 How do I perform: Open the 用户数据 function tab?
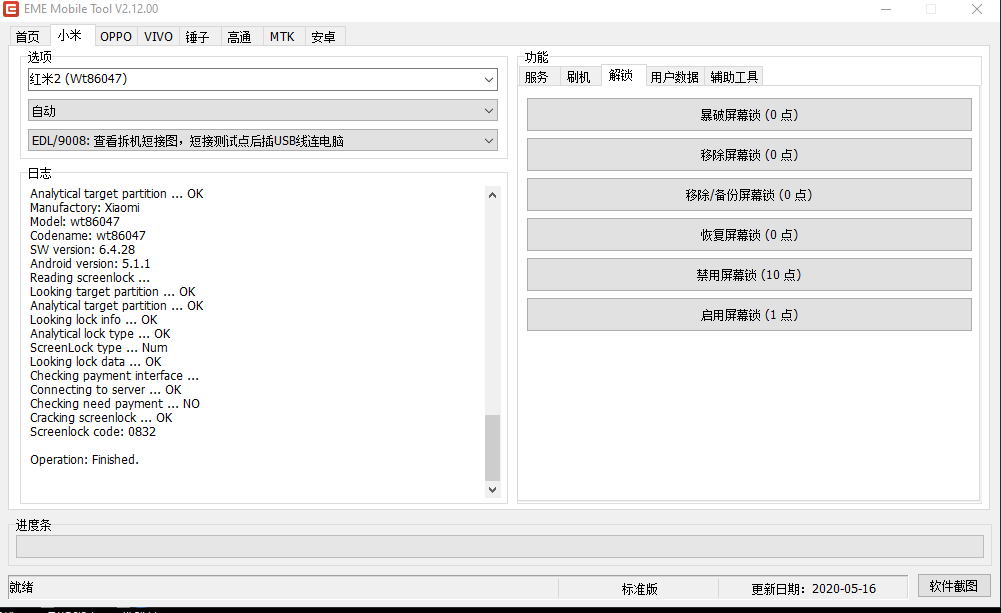674,77
